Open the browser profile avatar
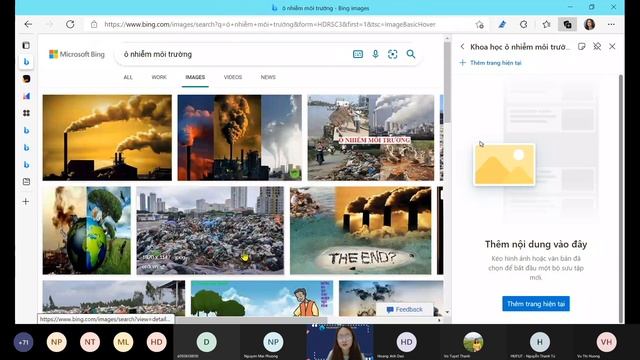Viewport: 640px width, 360px height. (x=589, y=24)
